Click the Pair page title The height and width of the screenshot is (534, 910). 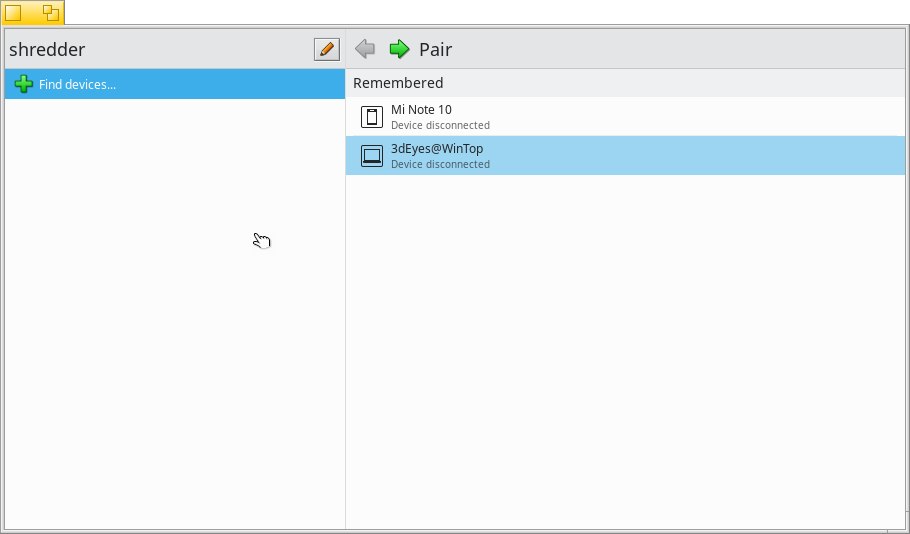(435, 49)
